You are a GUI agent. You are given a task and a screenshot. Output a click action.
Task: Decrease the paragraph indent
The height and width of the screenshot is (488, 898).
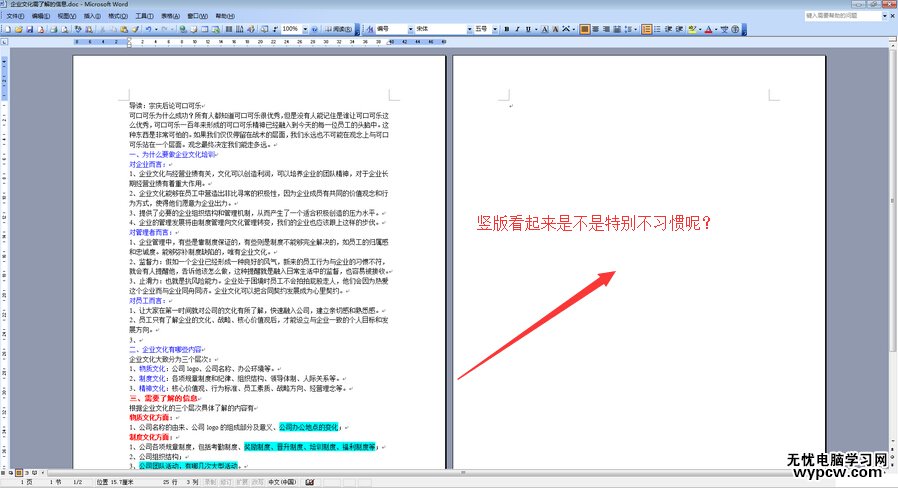click(x=669, y=29)
